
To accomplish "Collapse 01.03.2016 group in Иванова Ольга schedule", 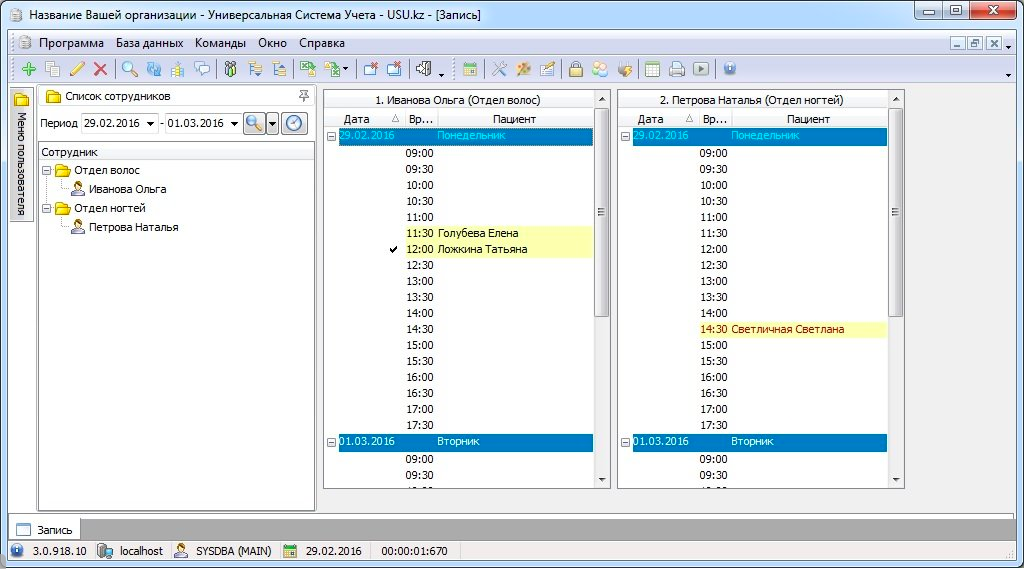I will tap(332, 442).
